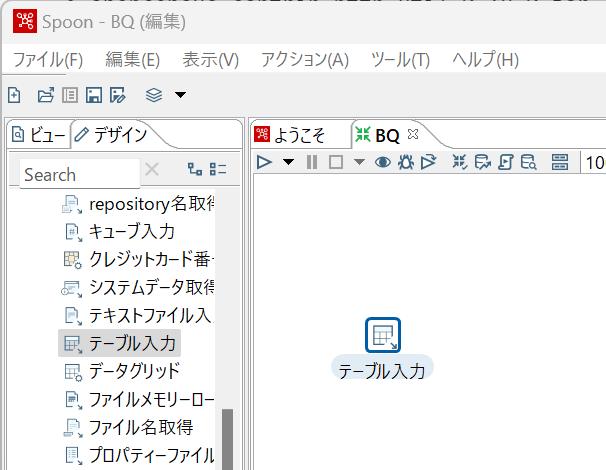Close the BQ tab
606x470 pixels.
click(x=413, y=135)
